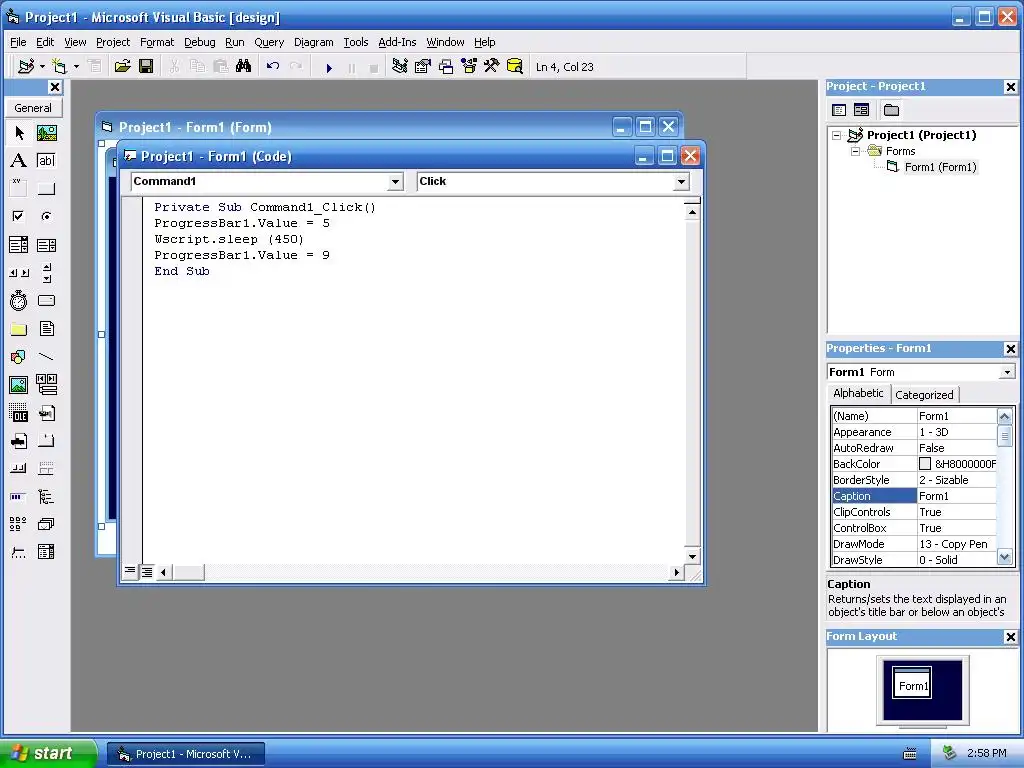Screen dimensions: 1024x768
Task: Open the Form1 object dropdown in Properties
Action: click(1008, 372)
